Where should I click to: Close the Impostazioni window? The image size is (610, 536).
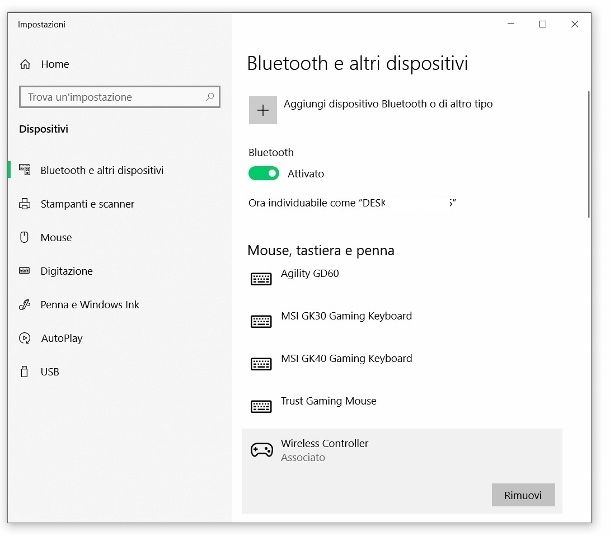[x=575, y=24]
